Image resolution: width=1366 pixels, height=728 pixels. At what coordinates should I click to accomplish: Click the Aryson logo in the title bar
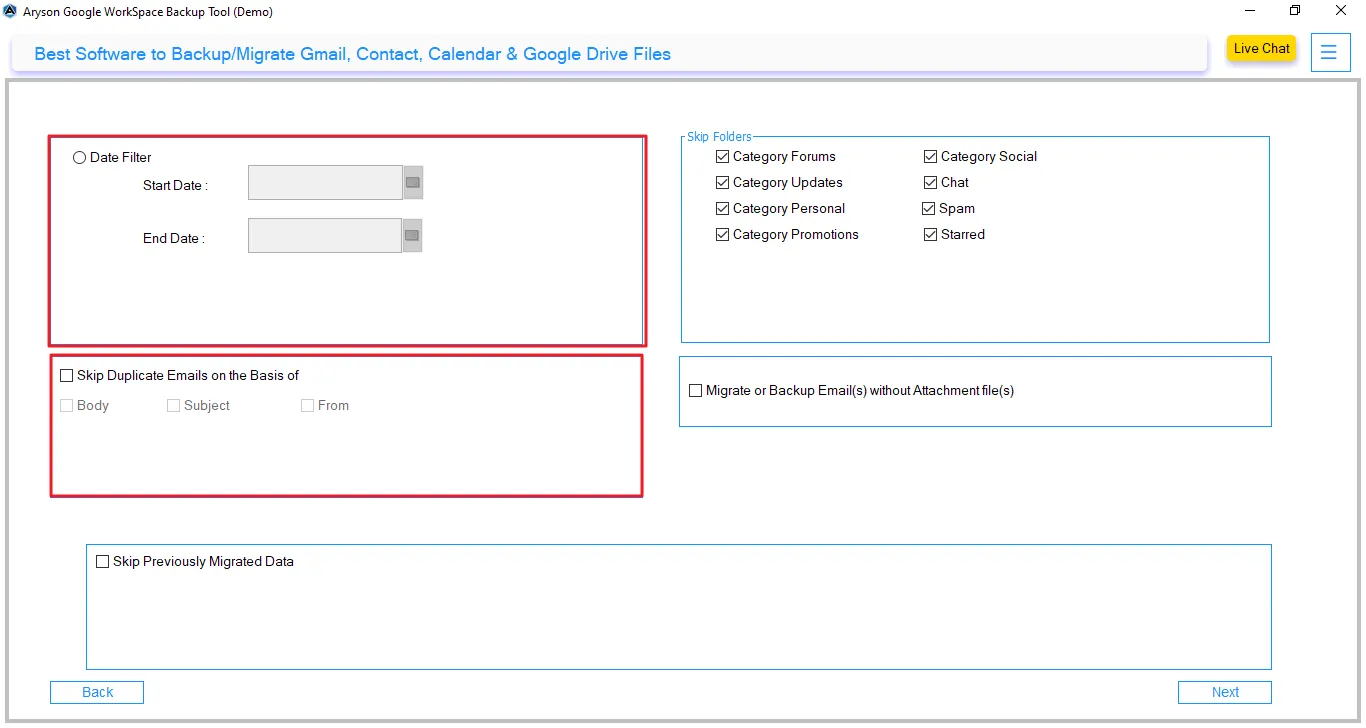click(x=10, y=11)
